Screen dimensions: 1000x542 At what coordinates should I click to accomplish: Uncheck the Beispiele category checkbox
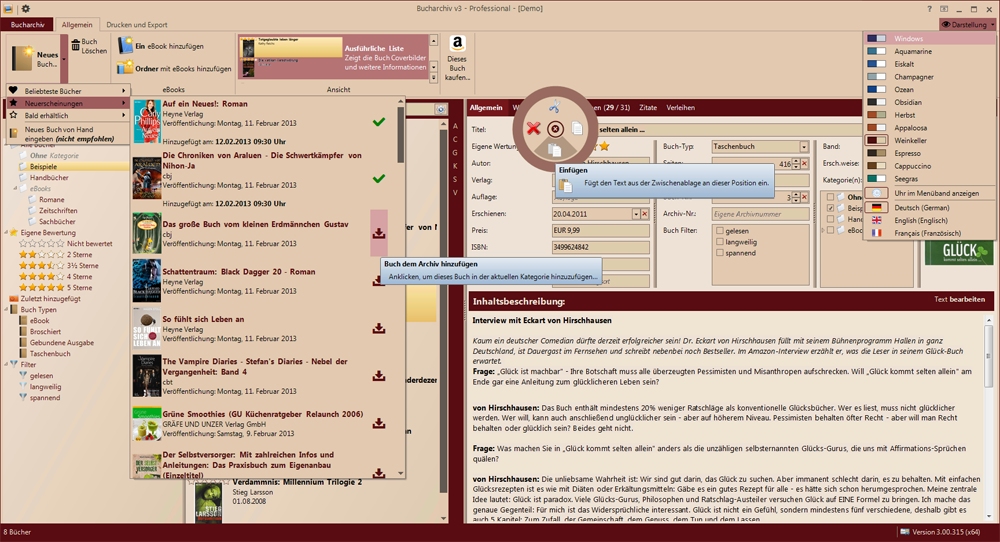[830, 208]
